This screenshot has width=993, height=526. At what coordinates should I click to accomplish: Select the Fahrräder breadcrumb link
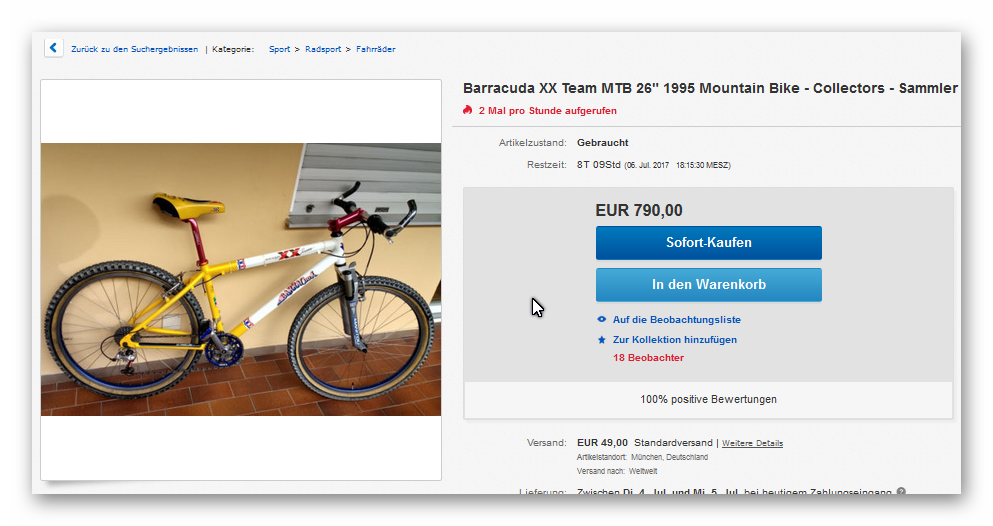click(x=375, y=49)
